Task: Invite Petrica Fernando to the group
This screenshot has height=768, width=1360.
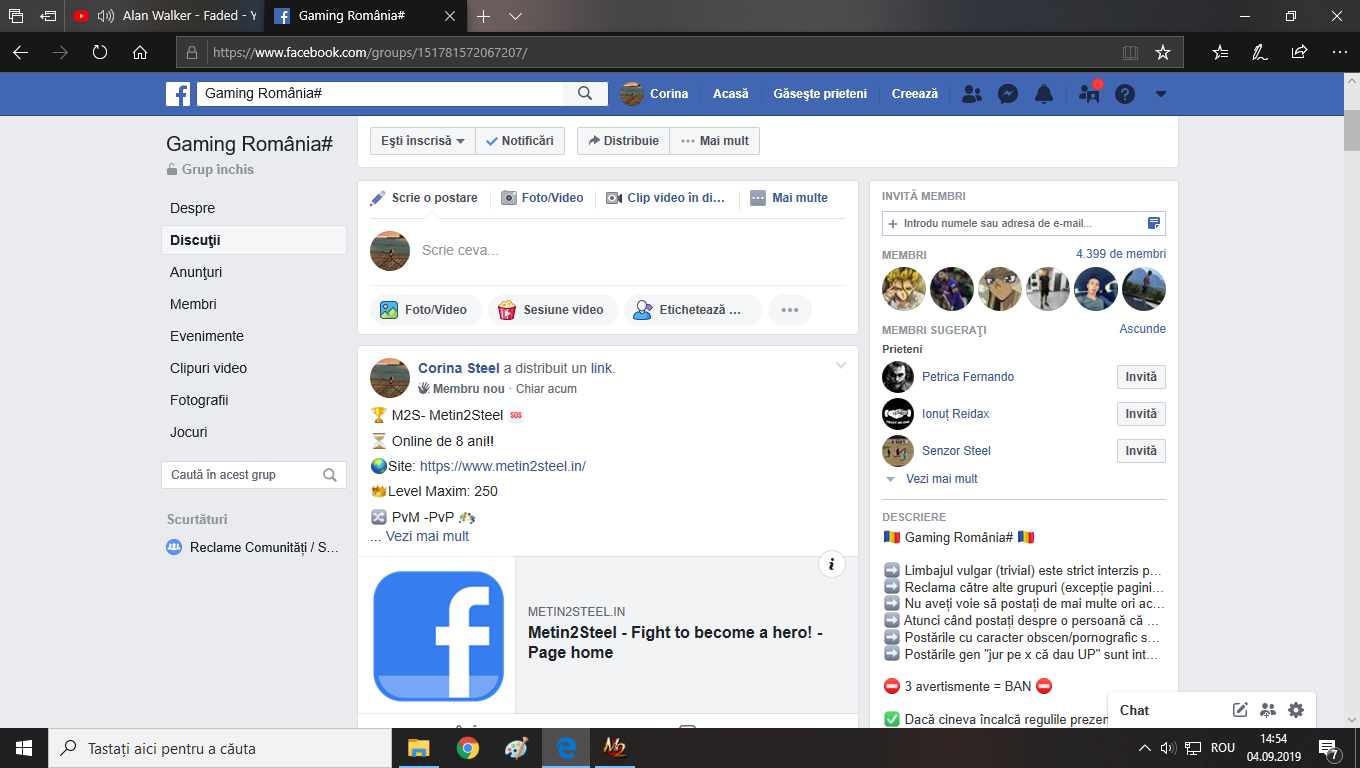Action: 1141,377
